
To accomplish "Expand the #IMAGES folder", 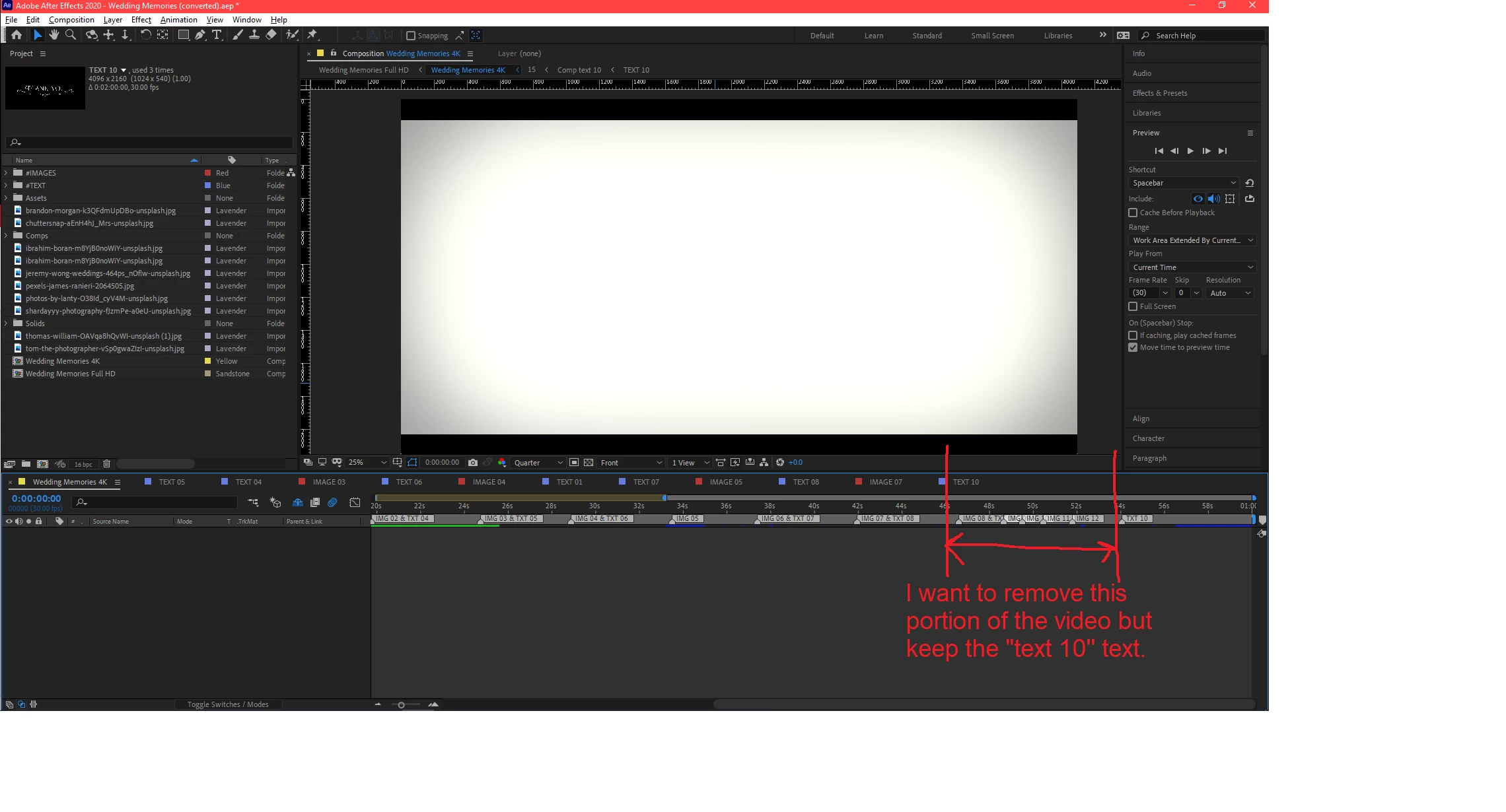I will click(6, 173).
